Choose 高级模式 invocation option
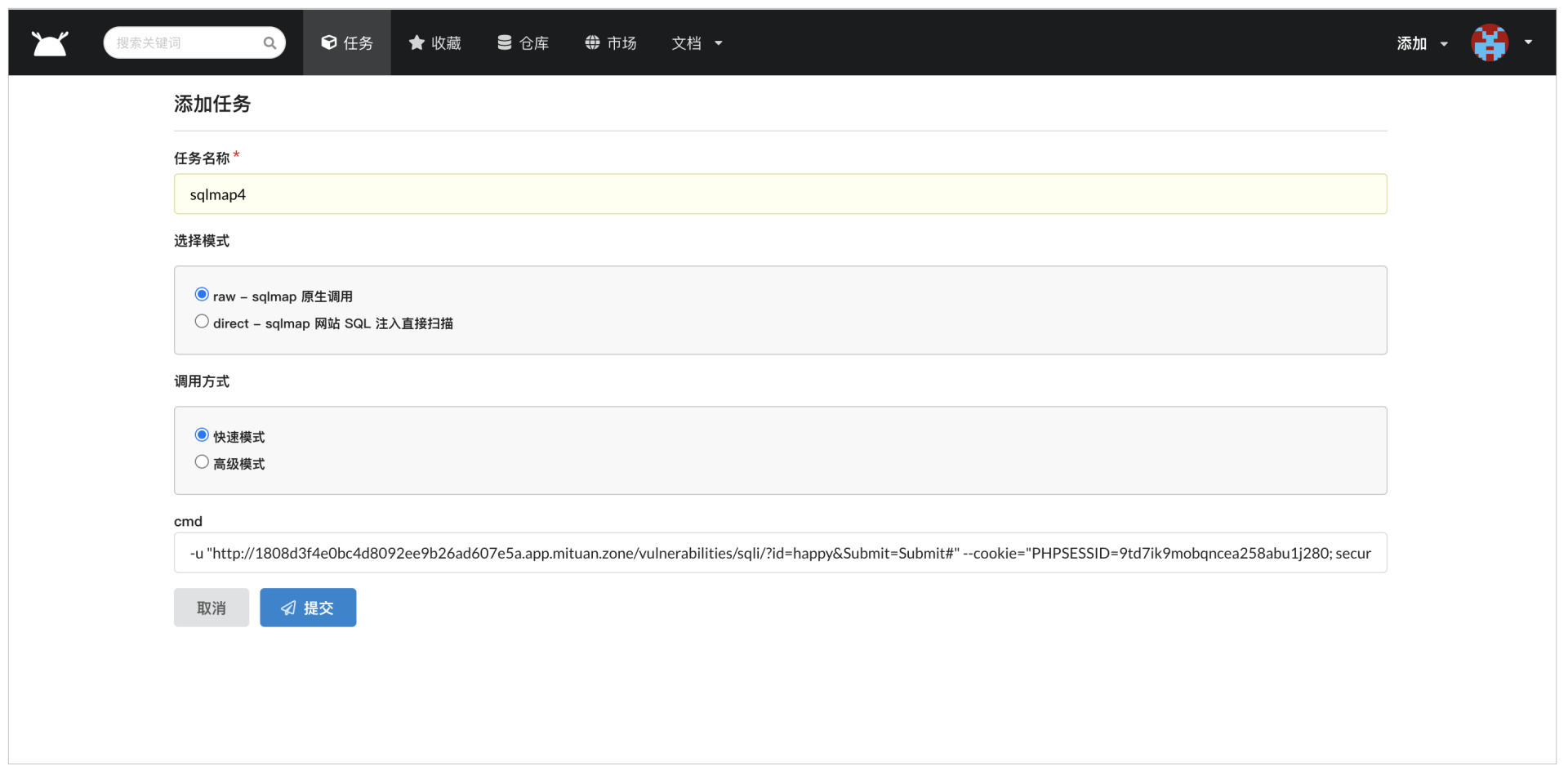This screenshot has height=775, width=1568. [x=202, y=462]
